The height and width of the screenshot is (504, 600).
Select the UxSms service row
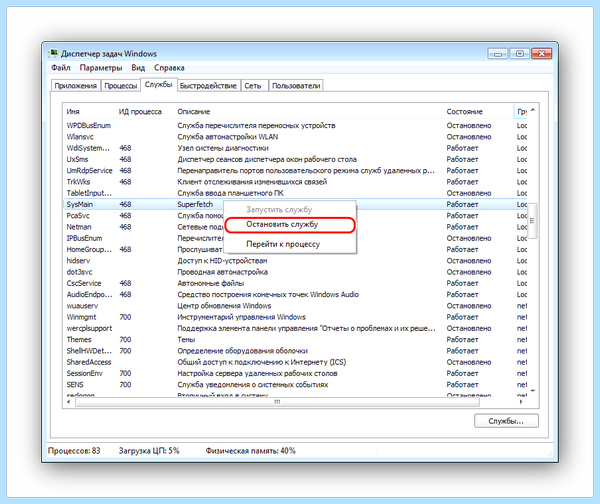295,159
